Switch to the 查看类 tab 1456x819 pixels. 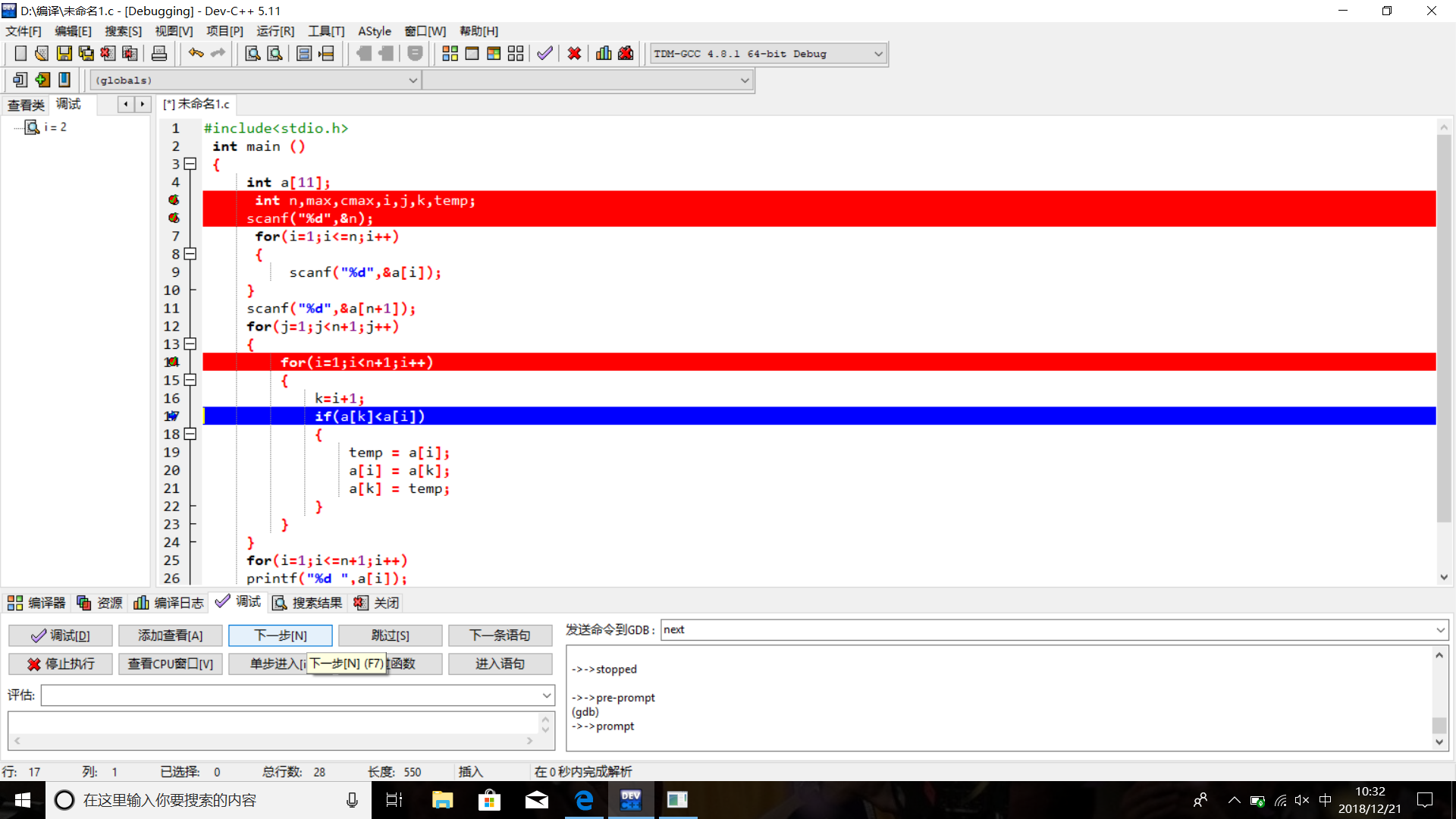(x=26, y=105)
